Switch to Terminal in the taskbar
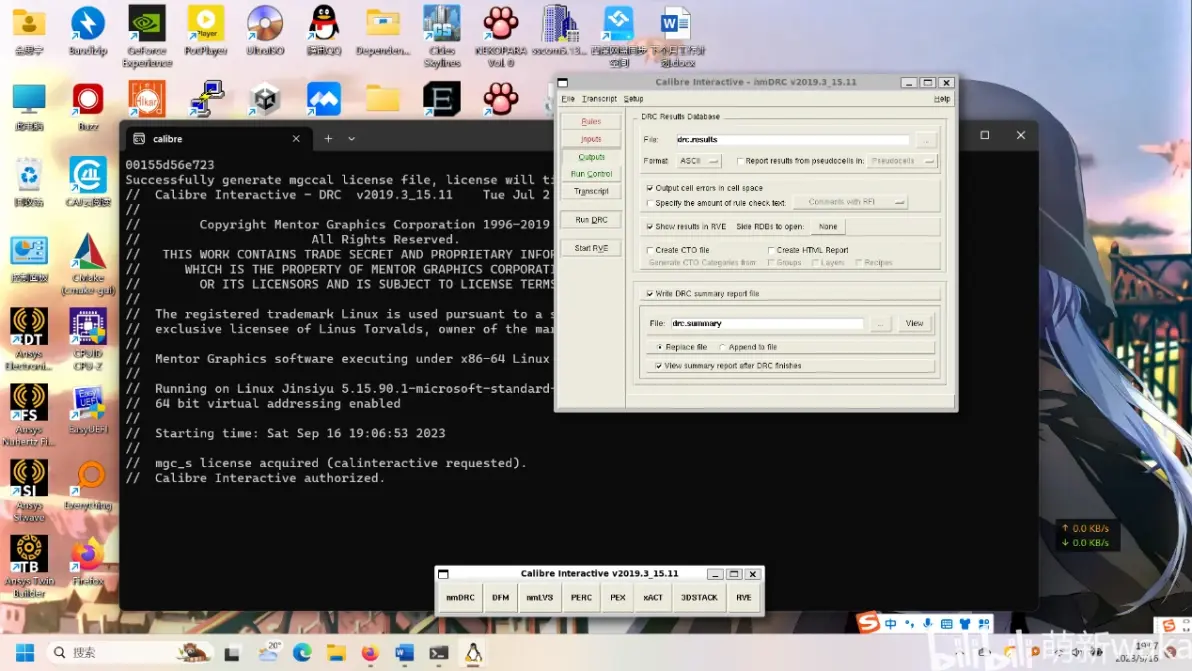 tap(439, 653)
